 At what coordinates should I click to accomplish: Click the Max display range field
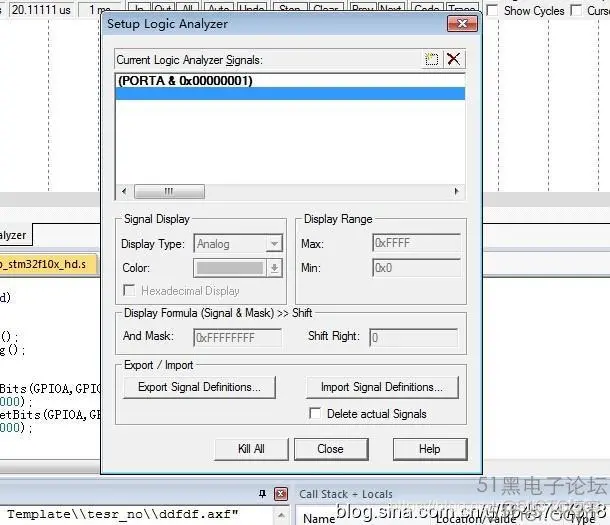(417, 243)
